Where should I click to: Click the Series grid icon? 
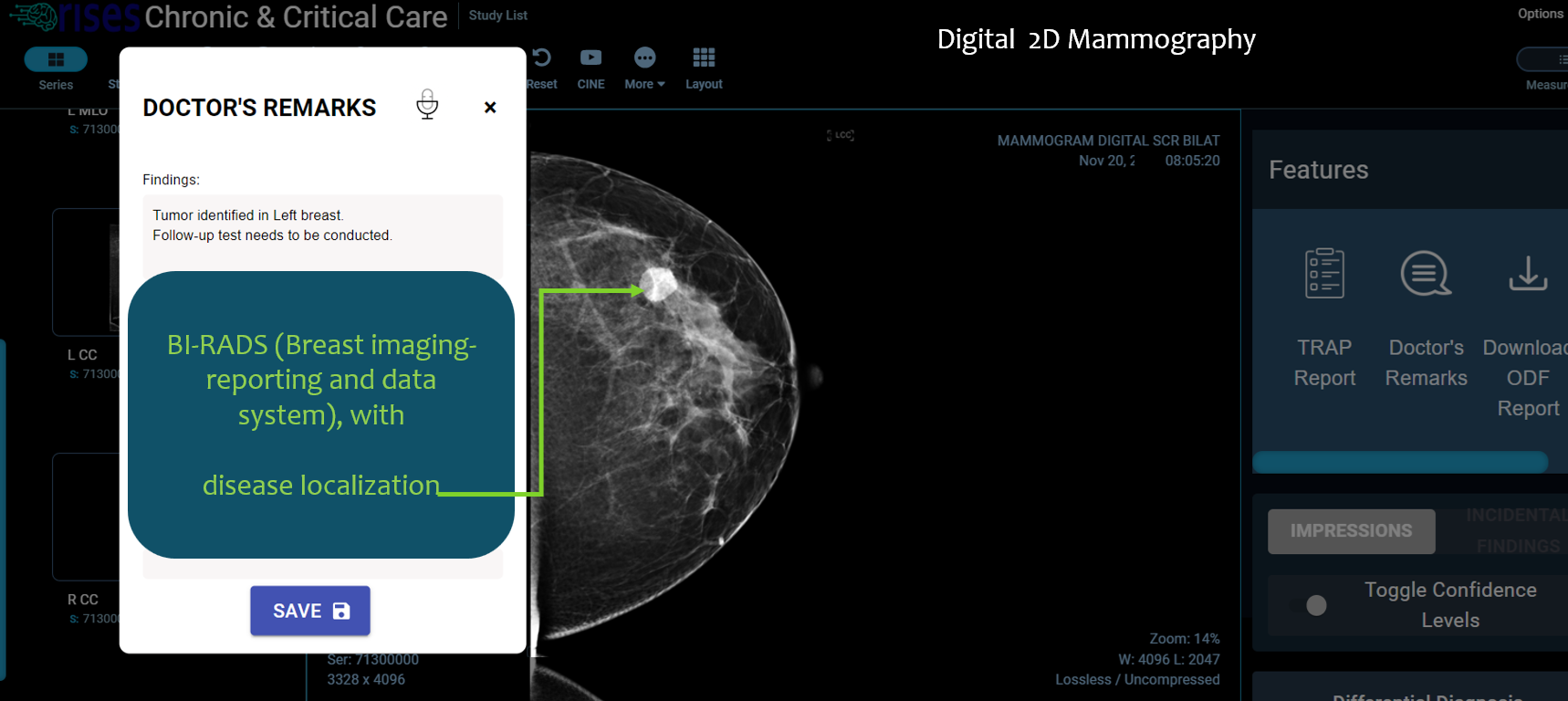(56, 59)
